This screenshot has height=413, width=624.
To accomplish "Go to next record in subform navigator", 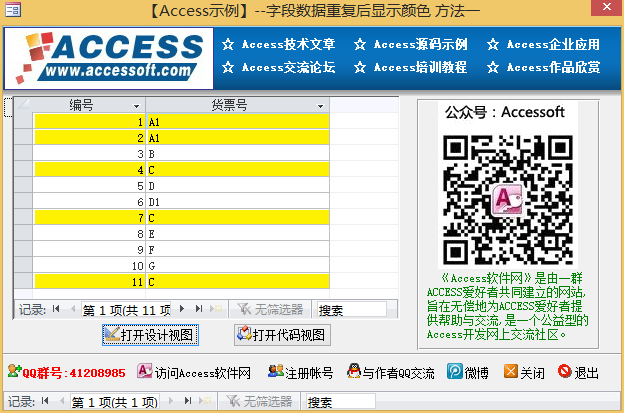I will (182, 309).
